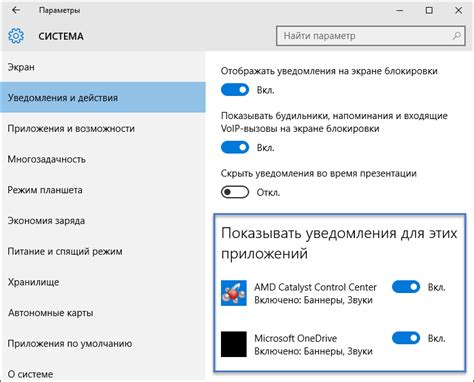
Task: Go back using the arrow icon
Action: [x=16, y=10]
